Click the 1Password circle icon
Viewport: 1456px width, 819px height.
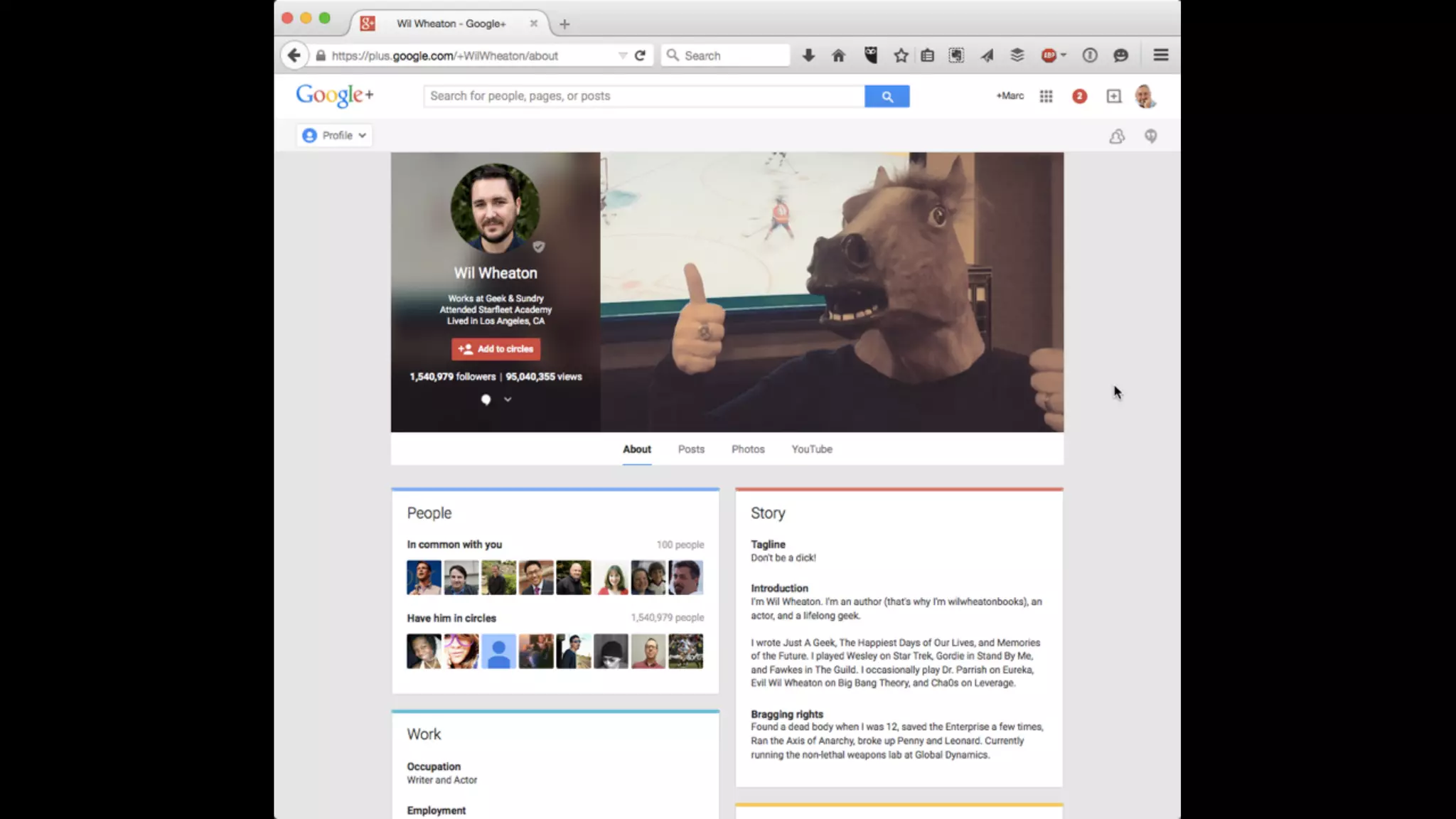pos(1090,55)
